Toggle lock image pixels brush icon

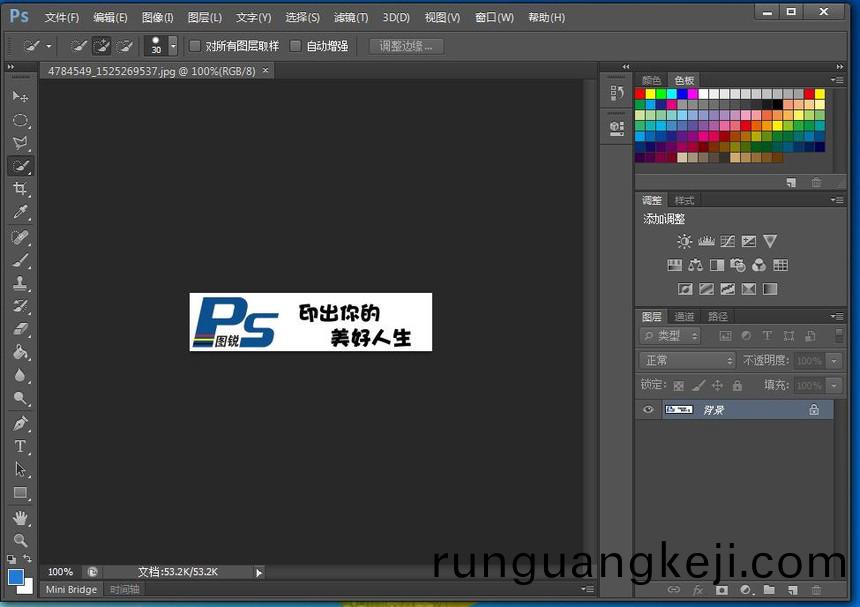click(x=698, y=385)
